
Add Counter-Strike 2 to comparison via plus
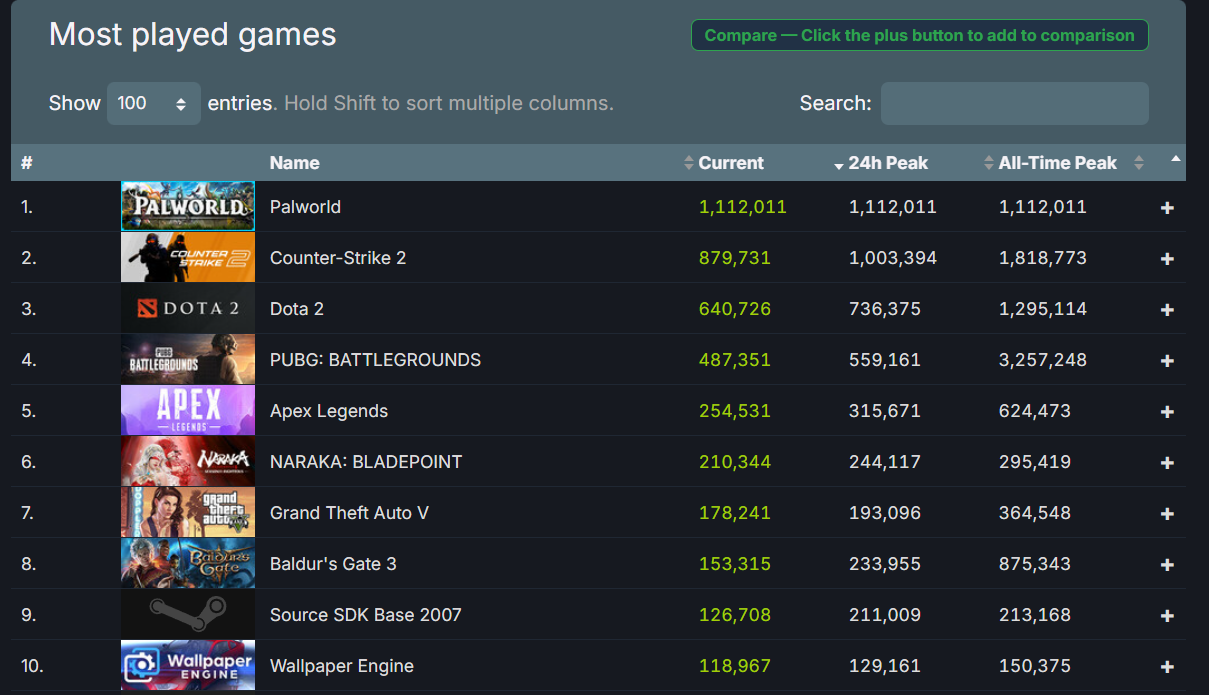click(1167, 259)
